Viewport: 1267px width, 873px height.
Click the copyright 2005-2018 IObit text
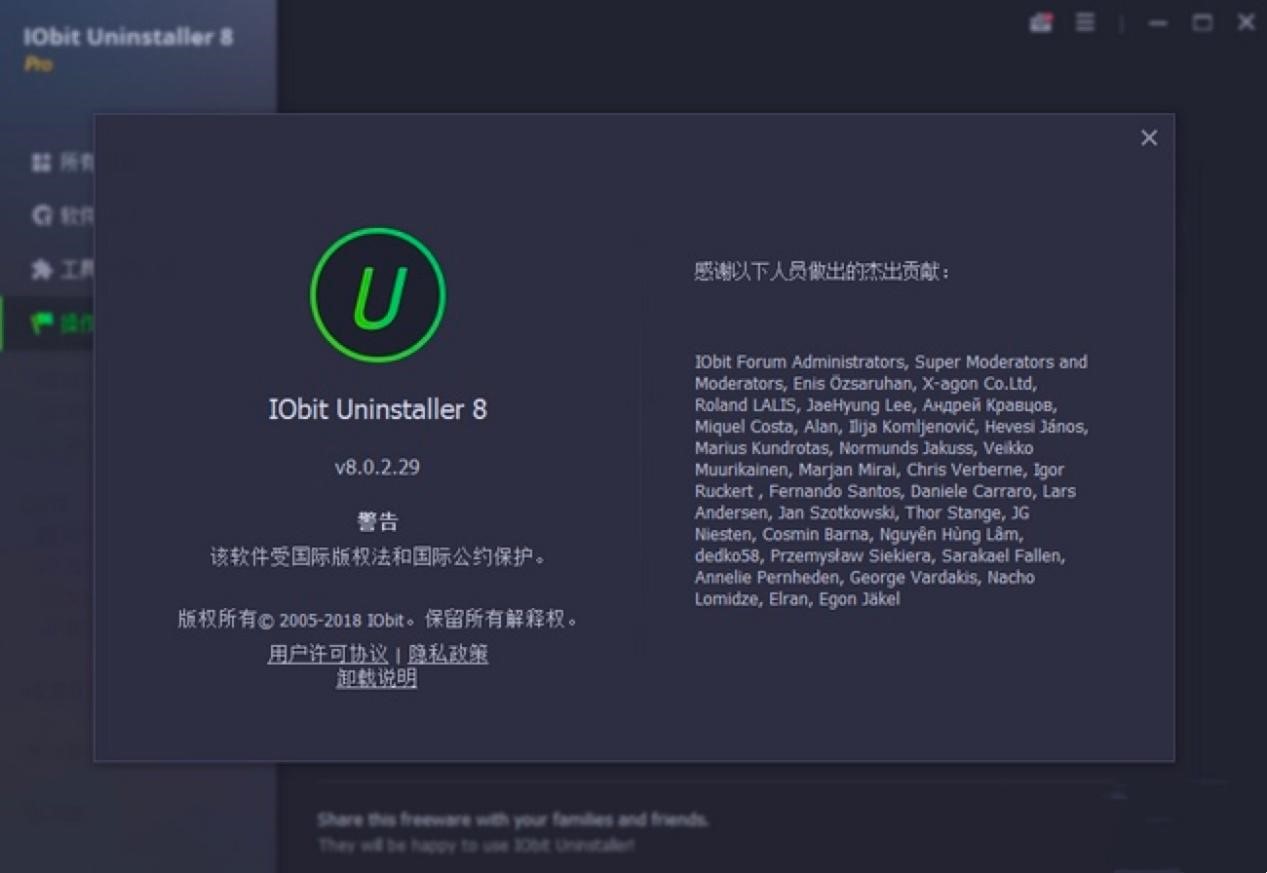pyautogui.click(x=375, y=618)
